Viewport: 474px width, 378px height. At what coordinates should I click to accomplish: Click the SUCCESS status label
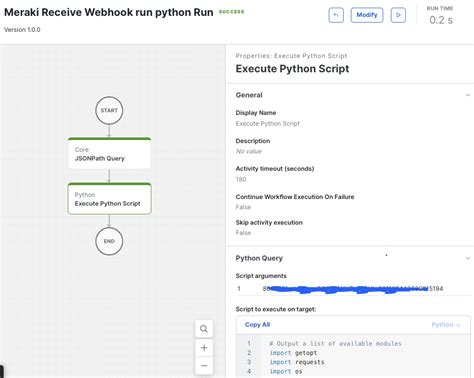click(x=231, y=12)
